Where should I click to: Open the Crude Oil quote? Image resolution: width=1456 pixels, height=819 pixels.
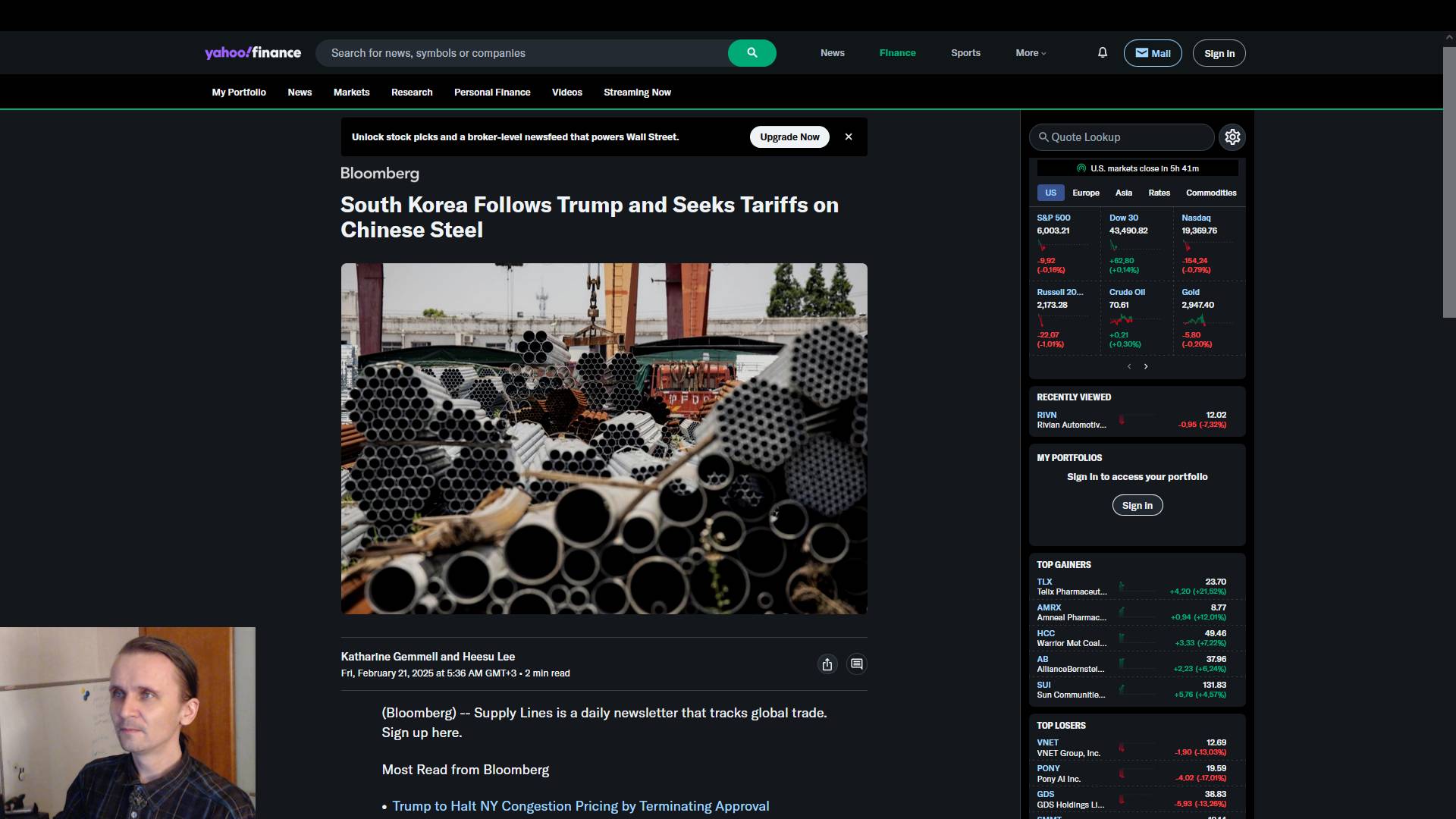pyautogui.click(x=1127, y=292)
